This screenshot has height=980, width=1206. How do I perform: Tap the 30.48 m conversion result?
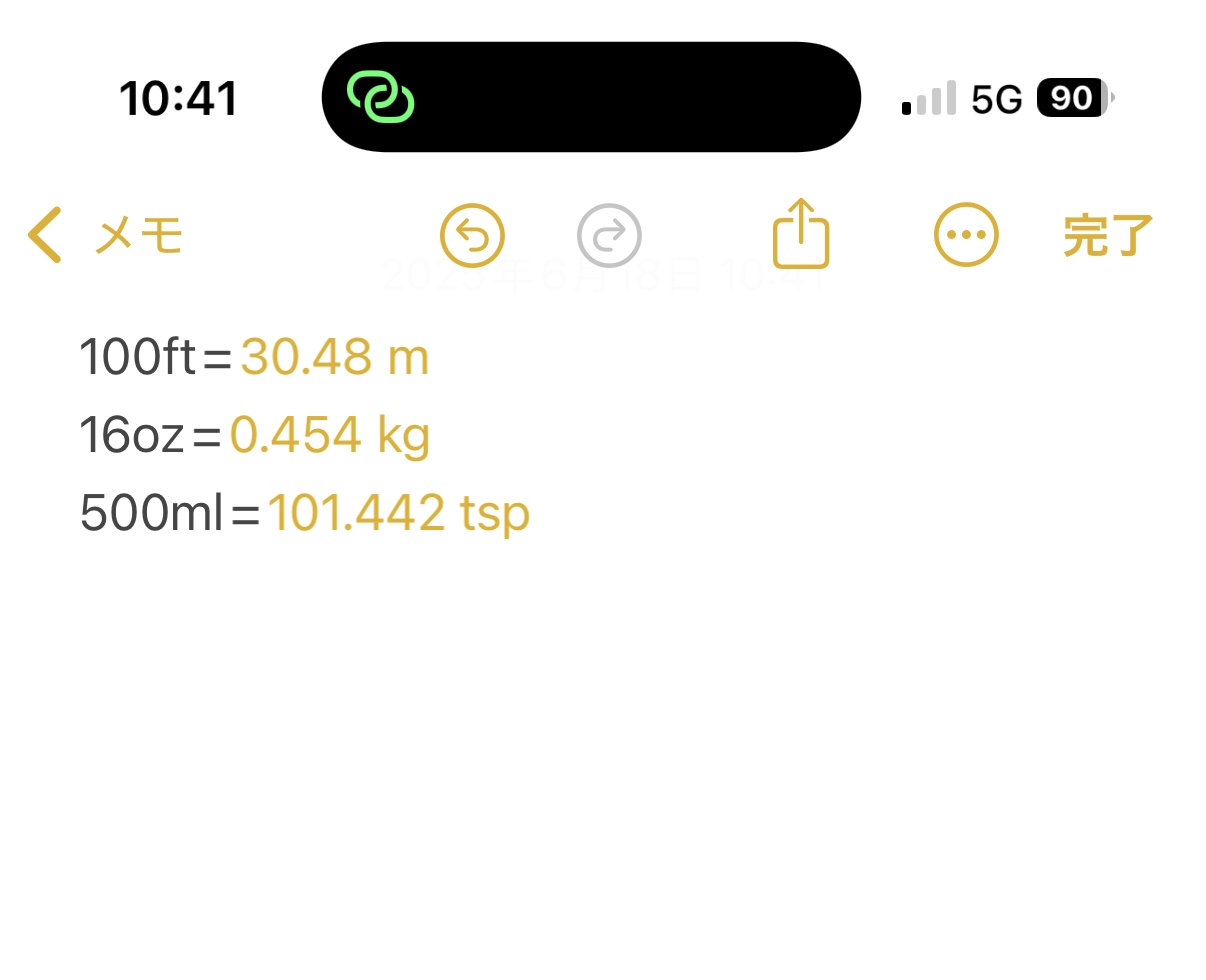335,357
